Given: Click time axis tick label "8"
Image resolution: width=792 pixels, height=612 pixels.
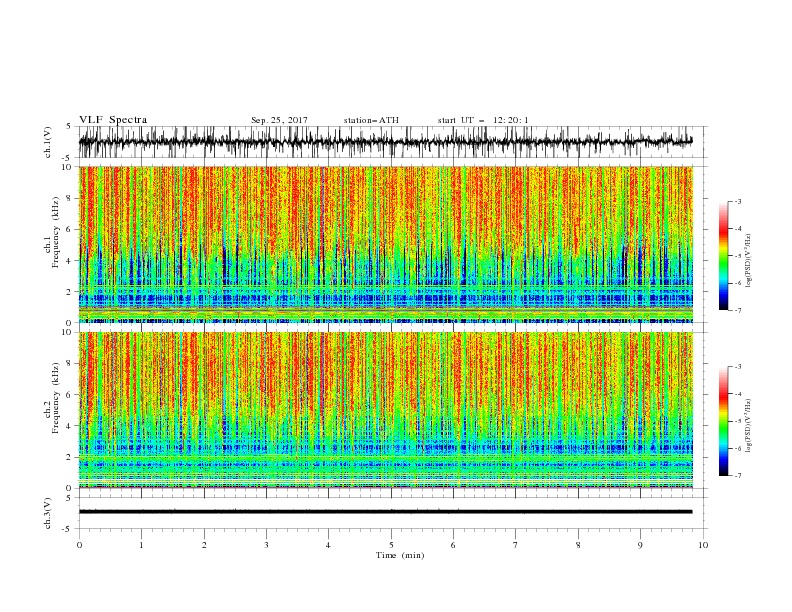Looking at the screenshot, I should (x=578, y=545).
